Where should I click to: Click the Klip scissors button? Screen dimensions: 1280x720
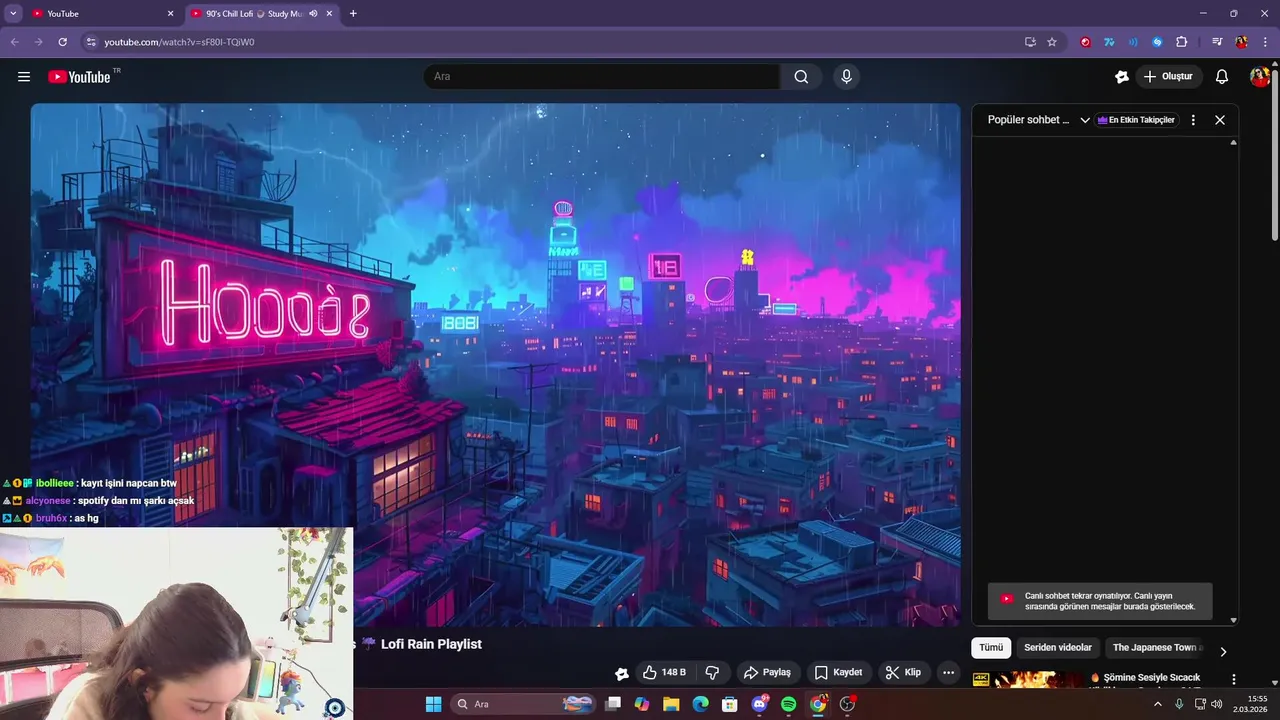point(903,673)
